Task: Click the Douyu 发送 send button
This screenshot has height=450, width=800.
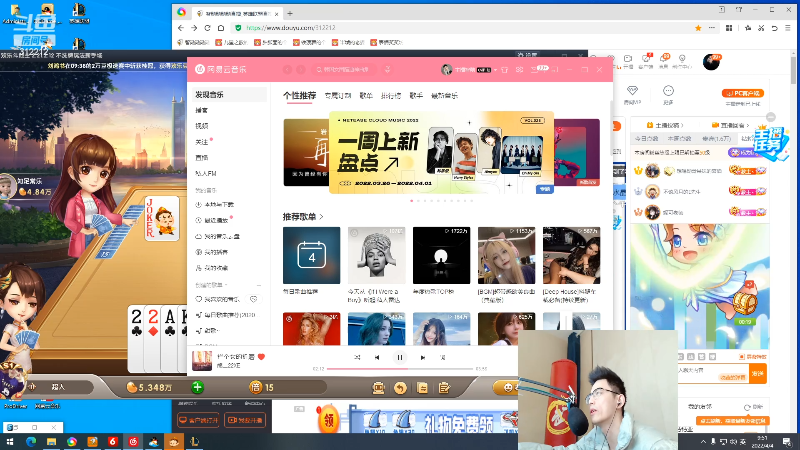Action: coord(758,374)
